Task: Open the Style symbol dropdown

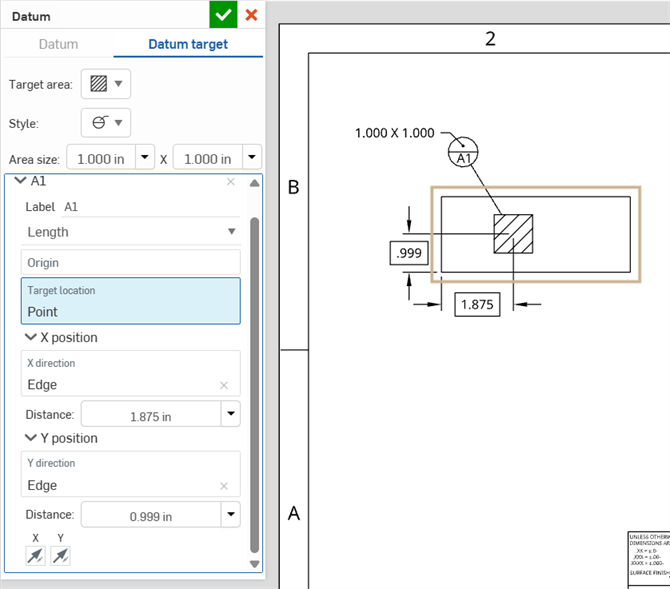Action: [106, 123]
